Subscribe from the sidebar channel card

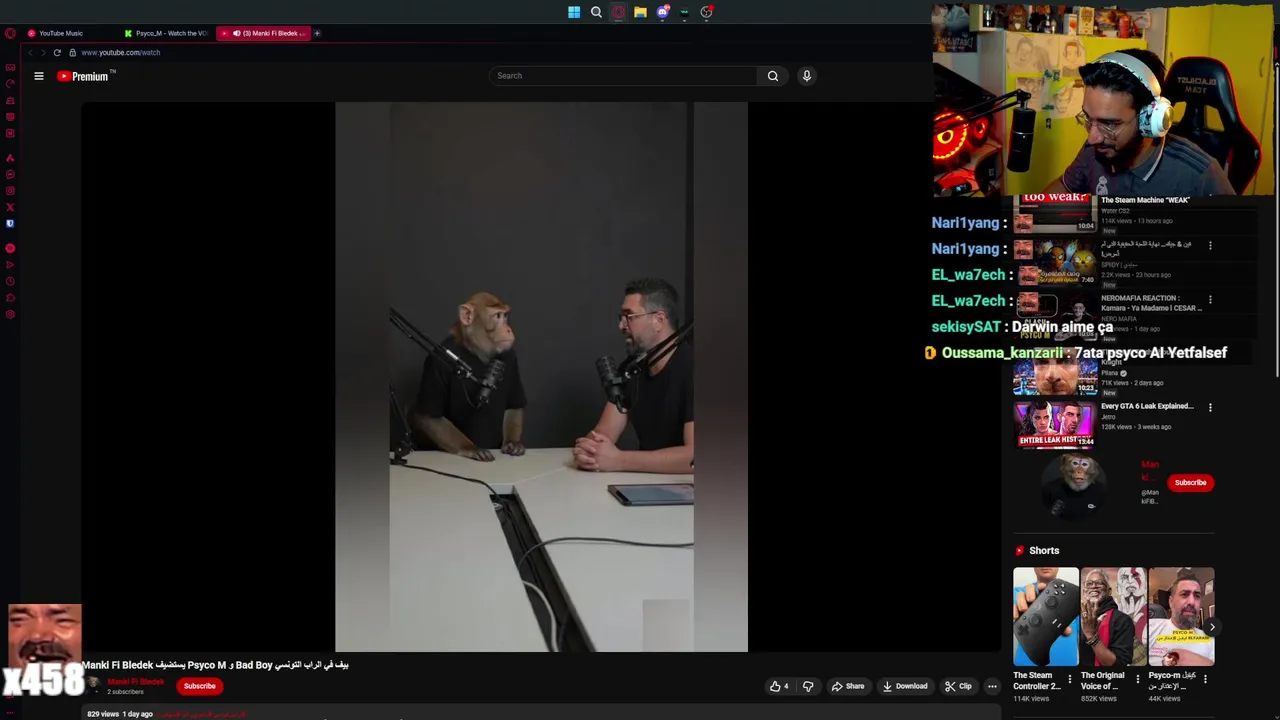(x=1190, y=483)
